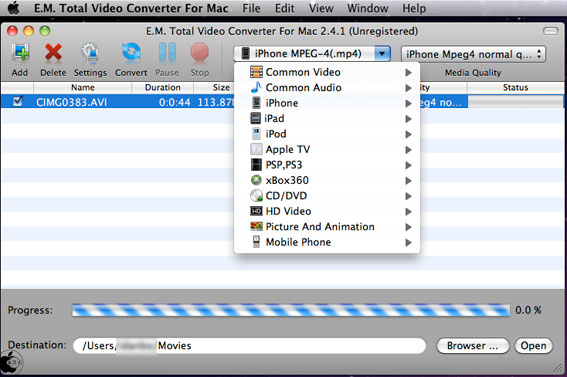Click the 0:0:44 duration cell

[174, 102]
